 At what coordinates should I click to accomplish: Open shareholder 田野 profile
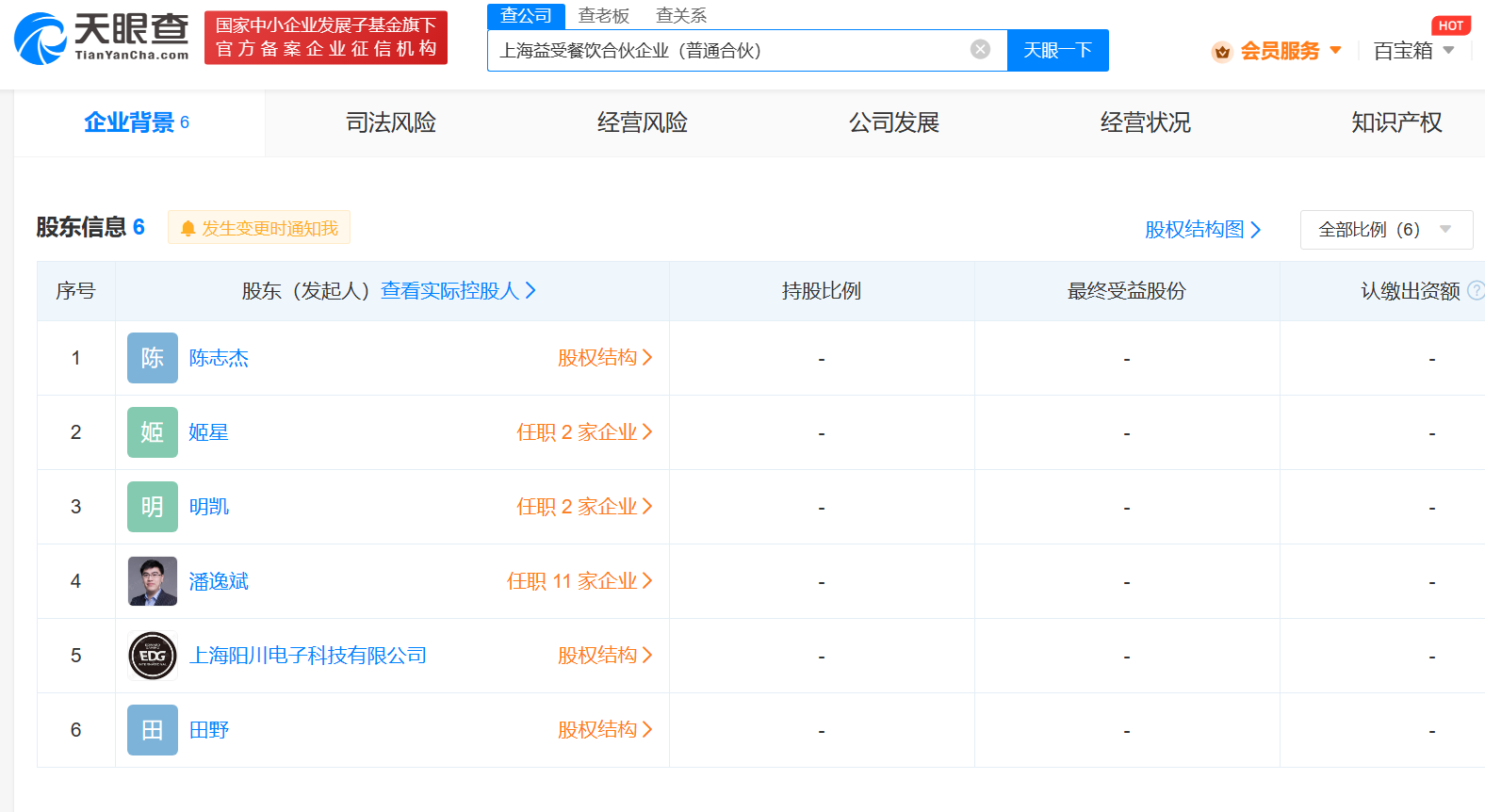208,730
